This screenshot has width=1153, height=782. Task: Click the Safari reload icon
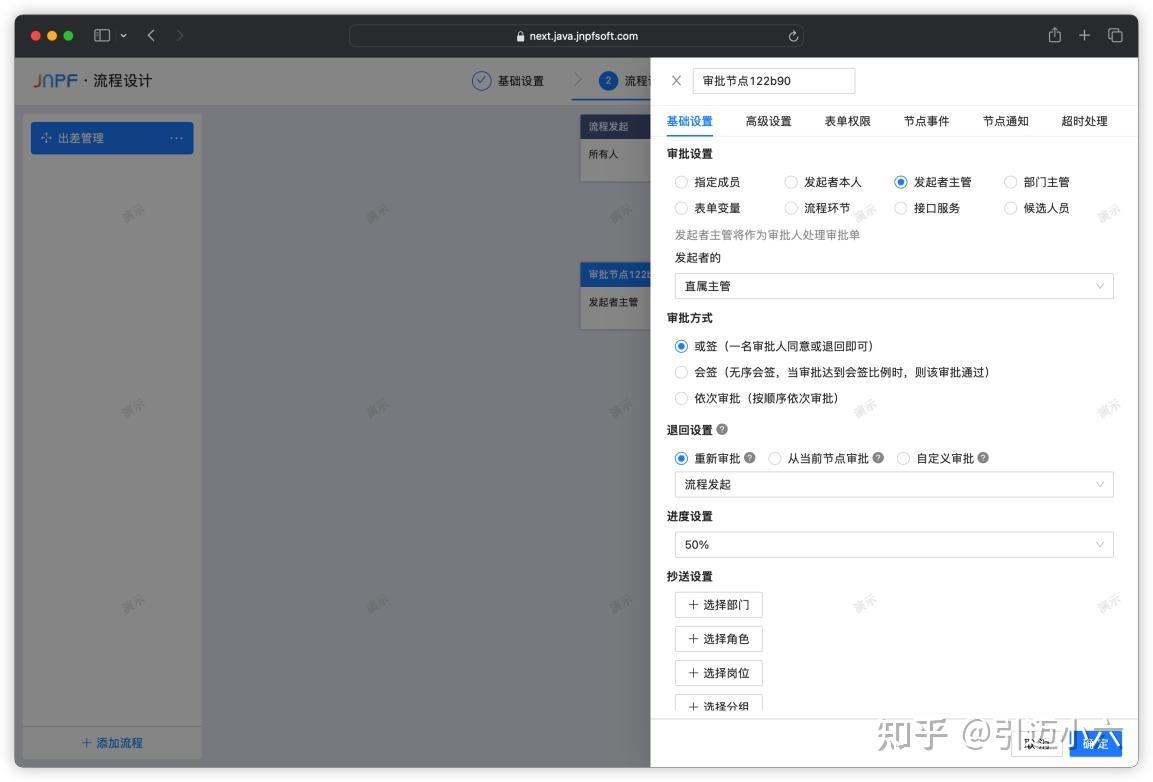[792, 35]
